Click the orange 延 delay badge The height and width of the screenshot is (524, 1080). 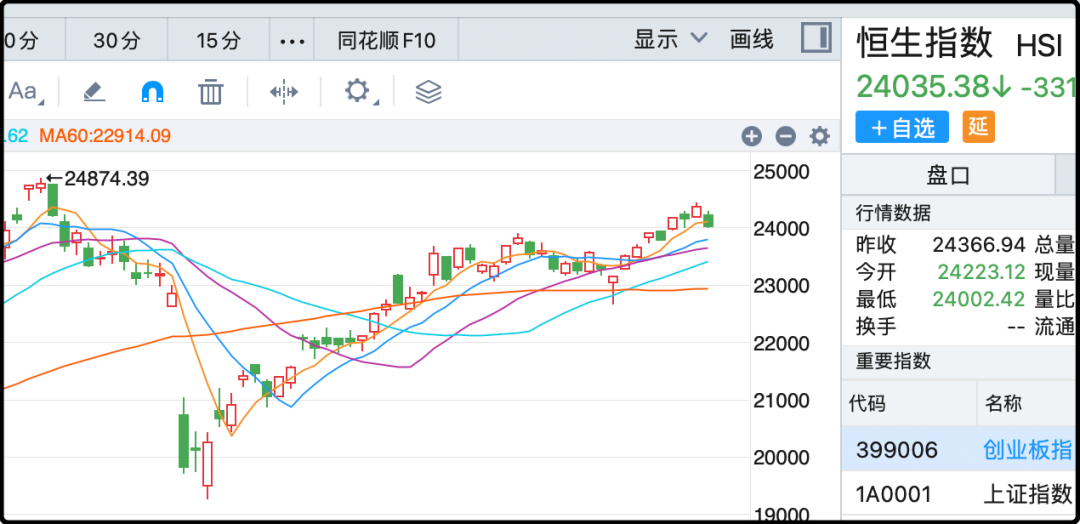click(978, 126)
